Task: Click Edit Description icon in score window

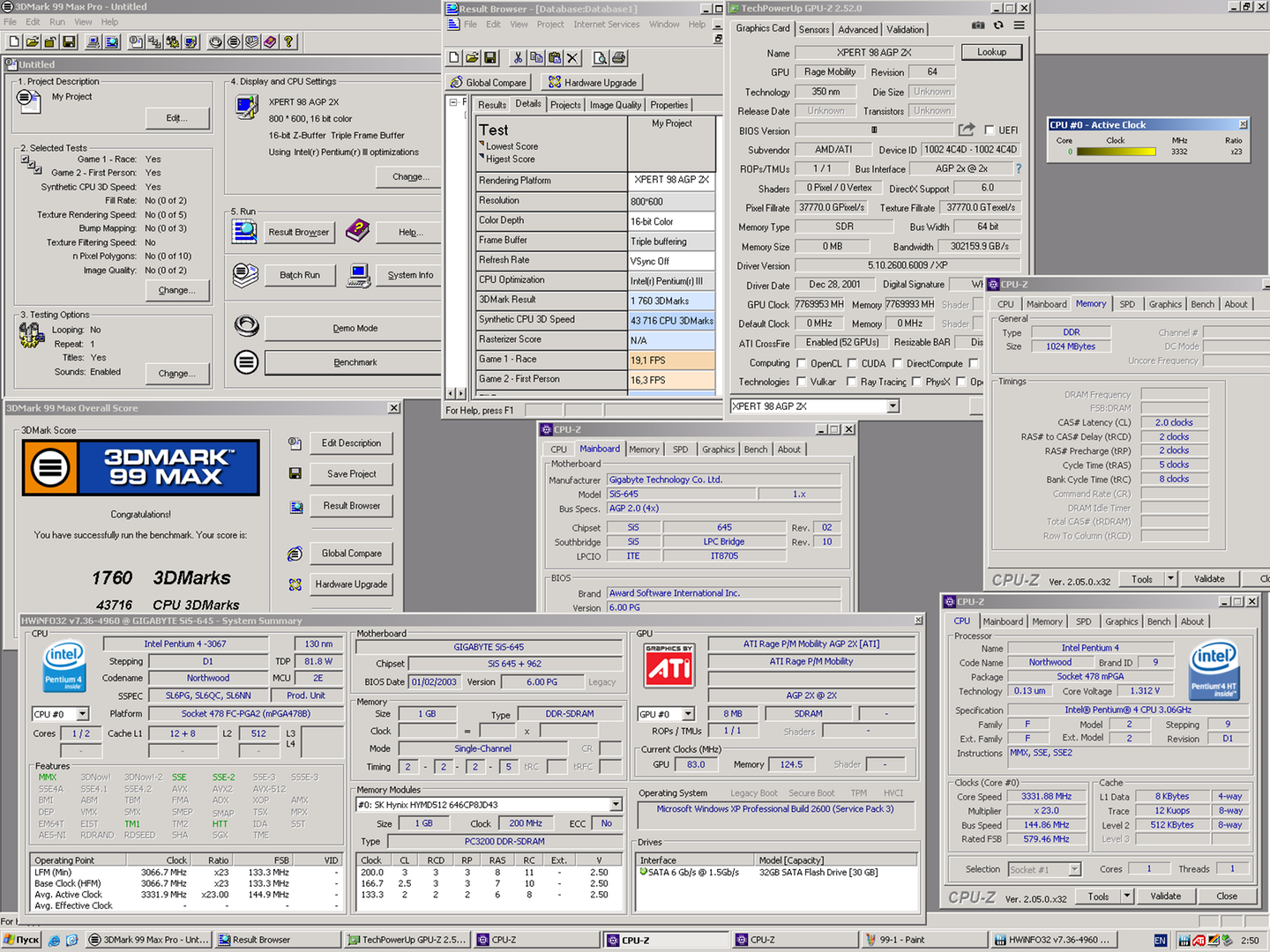Action: pyautogui.click(x=295, y=443)
